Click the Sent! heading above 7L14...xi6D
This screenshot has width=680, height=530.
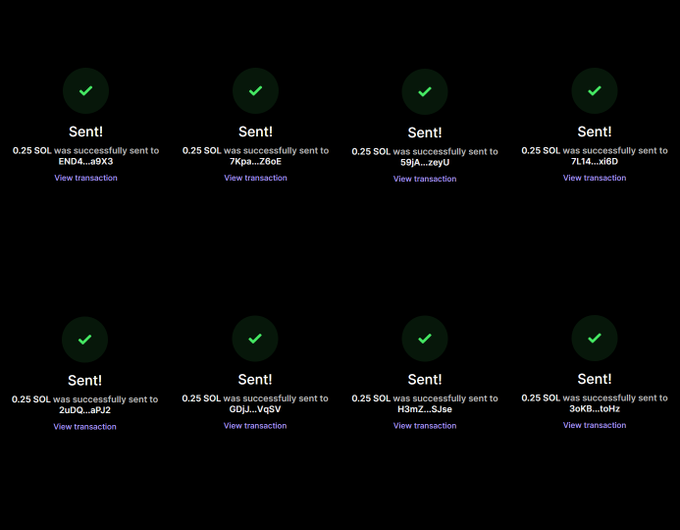tap(595, 131)
